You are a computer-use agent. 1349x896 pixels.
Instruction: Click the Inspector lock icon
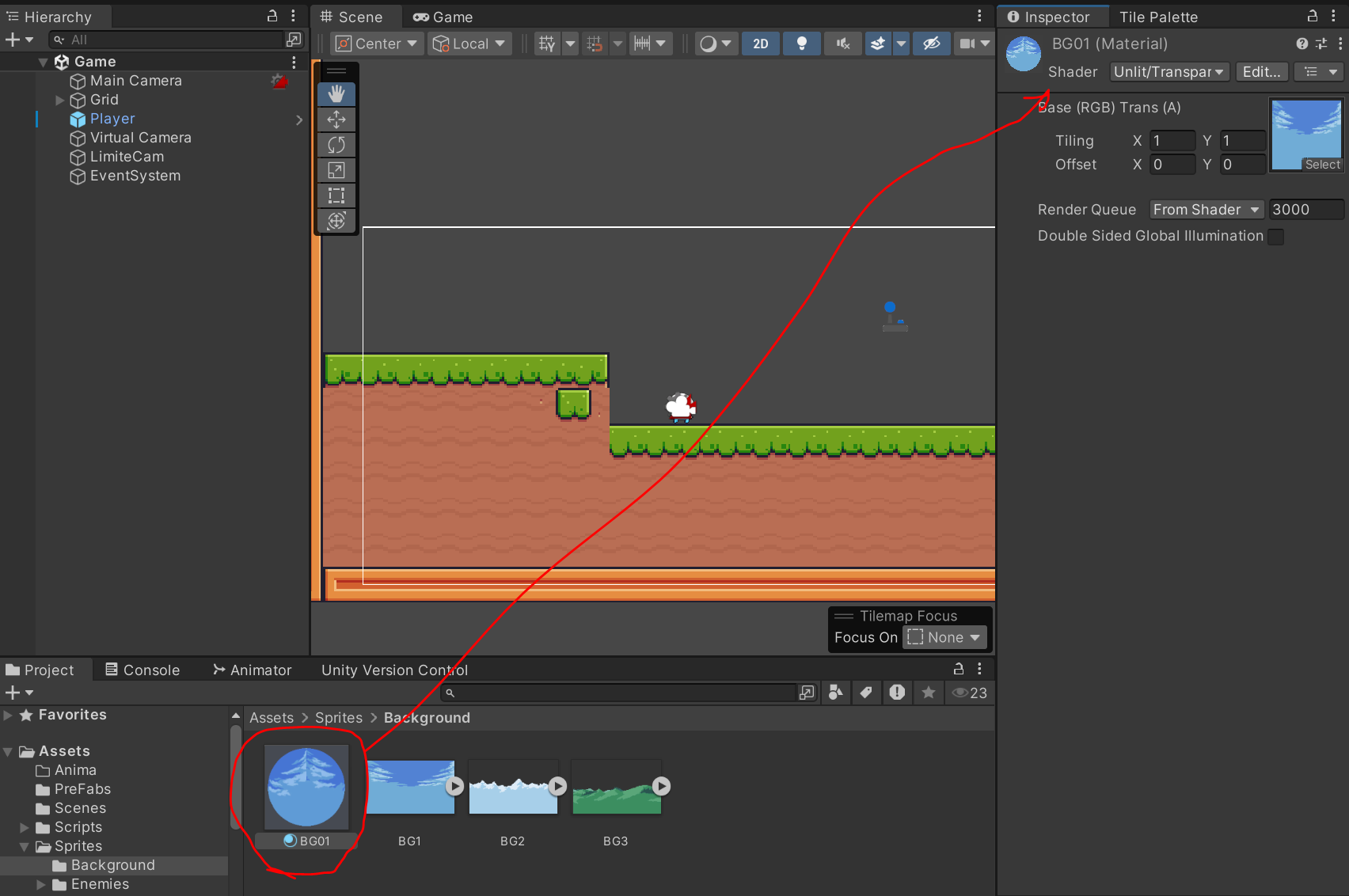point(1312,16)
